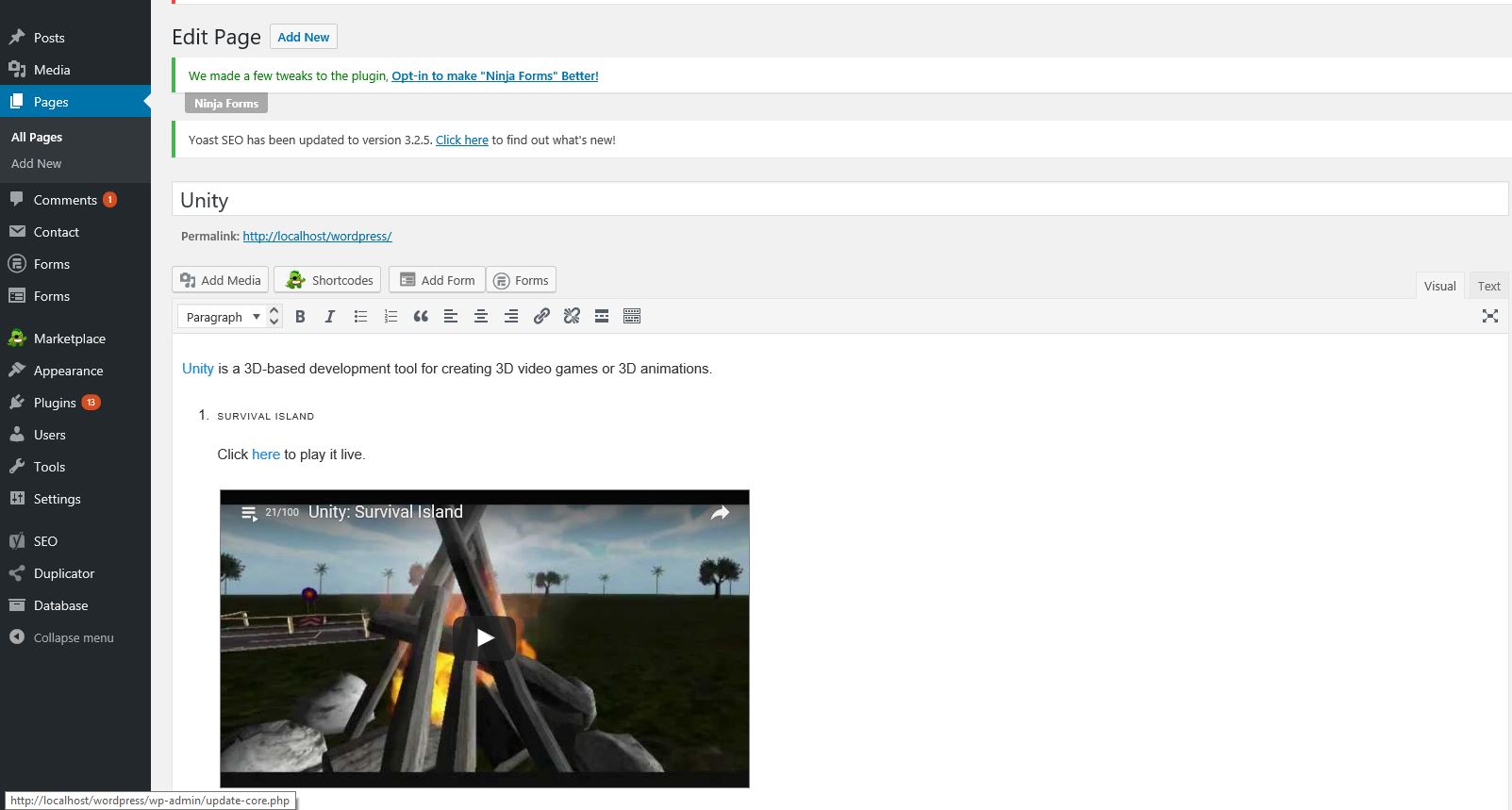Open Plugins in the sidebar

[x=75, y=403]
